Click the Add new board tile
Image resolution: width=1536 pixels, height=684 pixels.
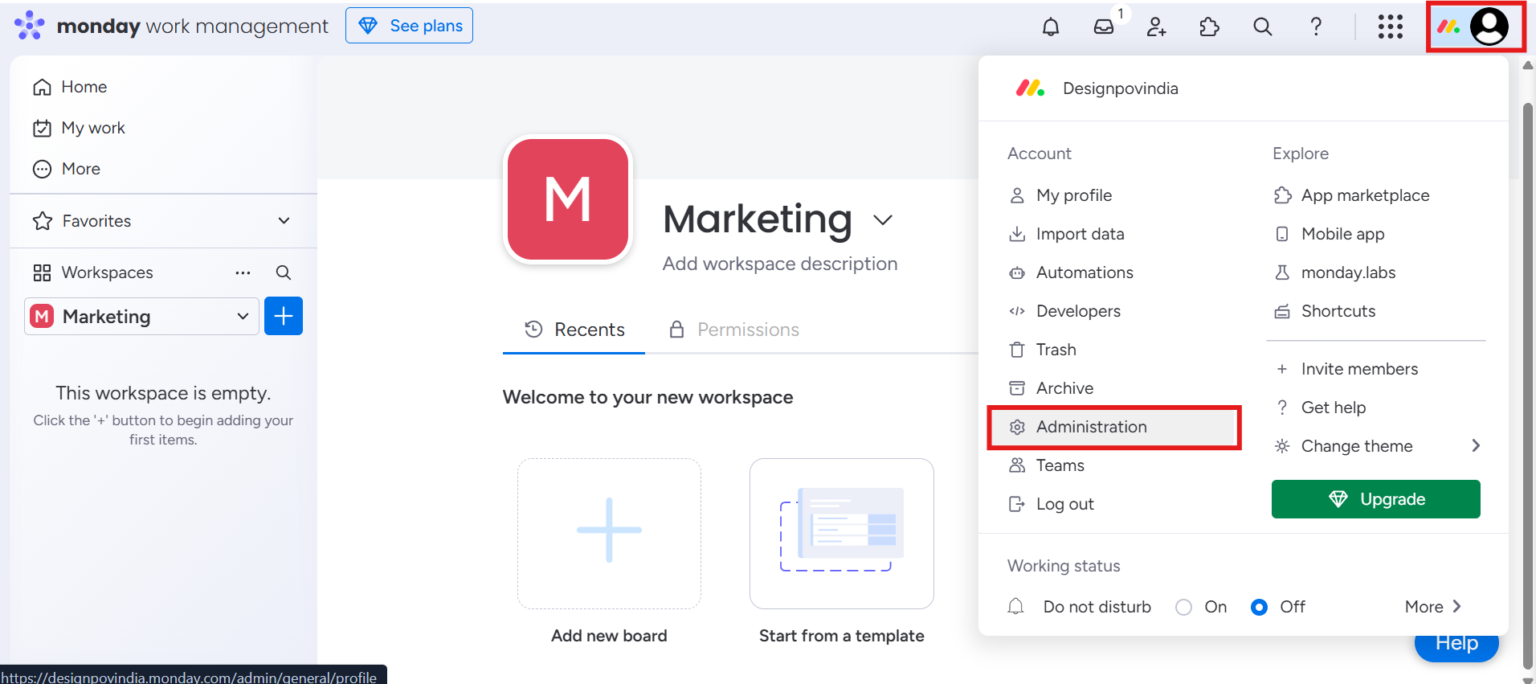tap(608, 533)
